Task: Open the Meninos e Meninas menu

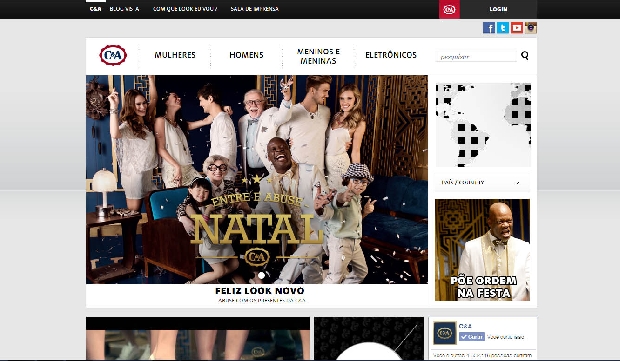Action: [x=318, y=56]
